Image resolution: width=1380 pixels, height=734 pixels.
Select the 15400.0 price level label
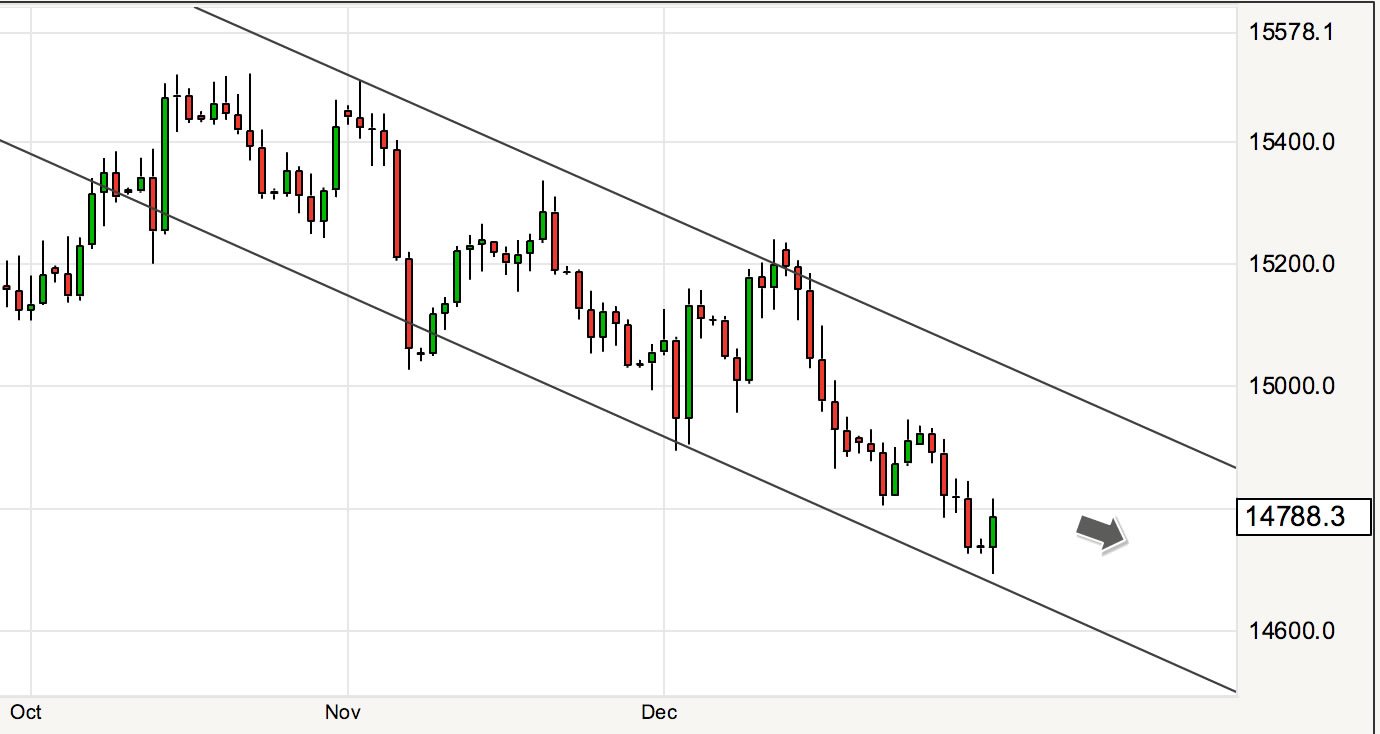(x=1291, y=142)
